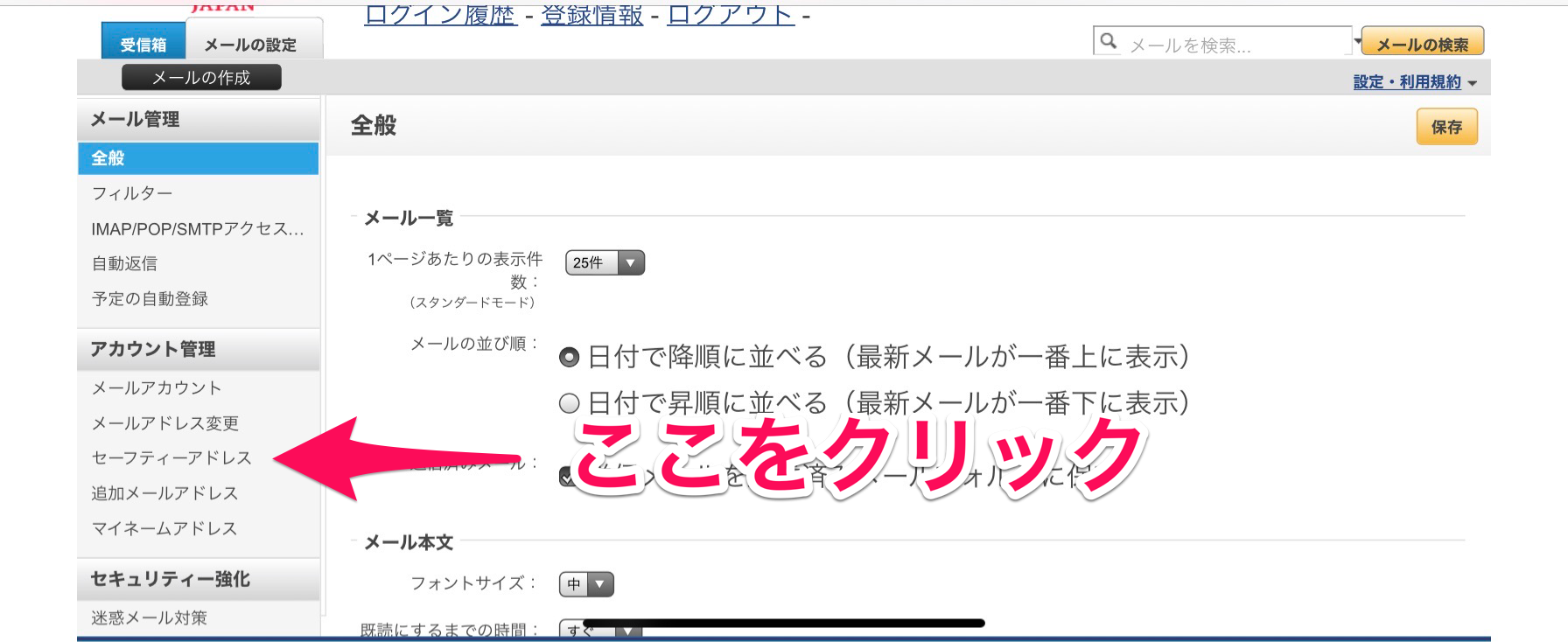Select 日付で降順に並べる radio option
This screenshot has height=642, width=1568.
click(570, 357)
